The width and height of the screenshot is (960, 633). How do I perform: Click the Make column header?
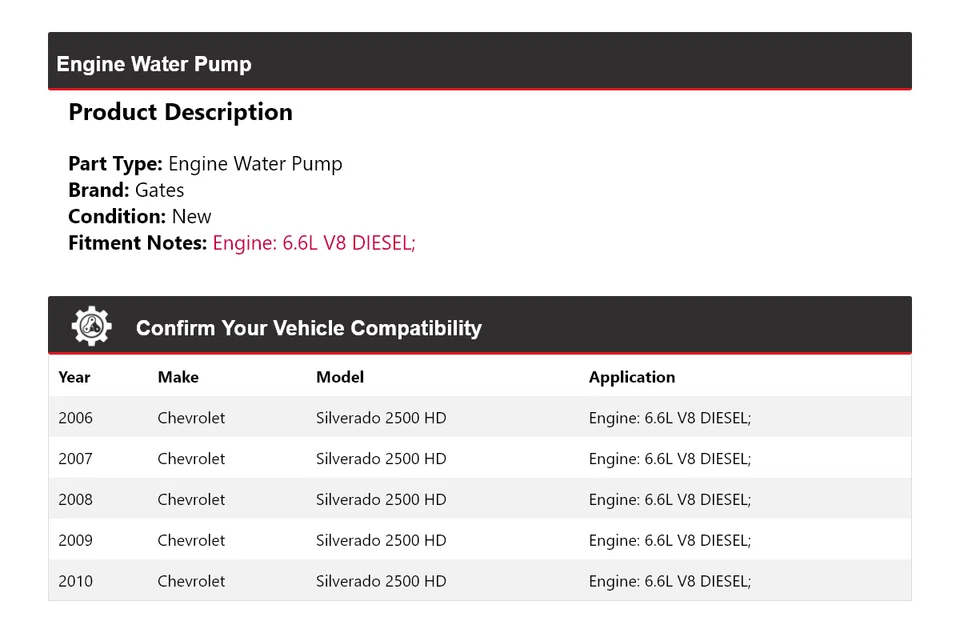[x=178, y=377]
